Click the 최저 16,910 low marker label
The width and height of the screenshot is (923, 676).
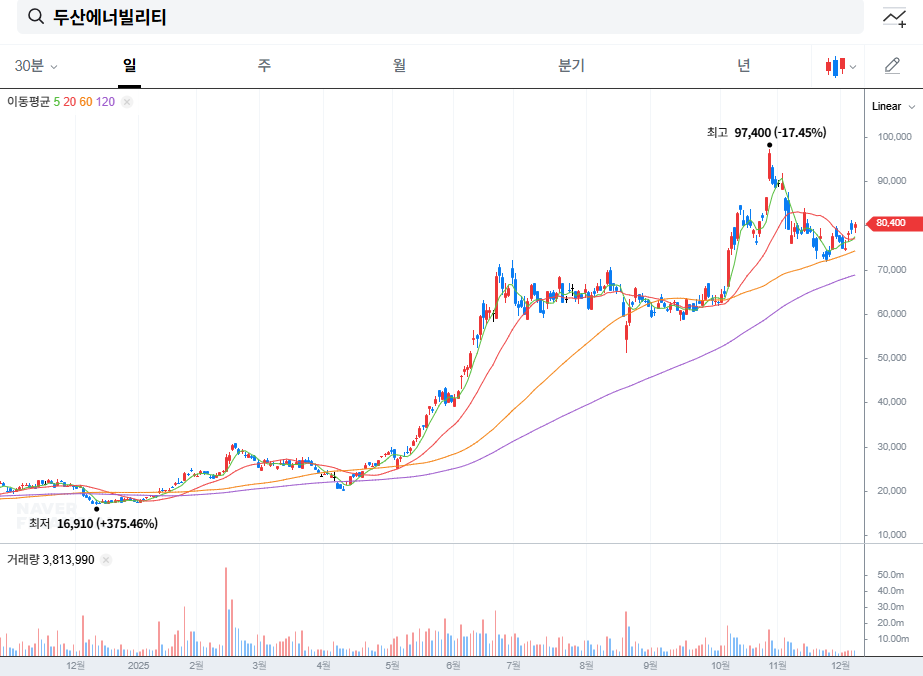click(94, 523)
